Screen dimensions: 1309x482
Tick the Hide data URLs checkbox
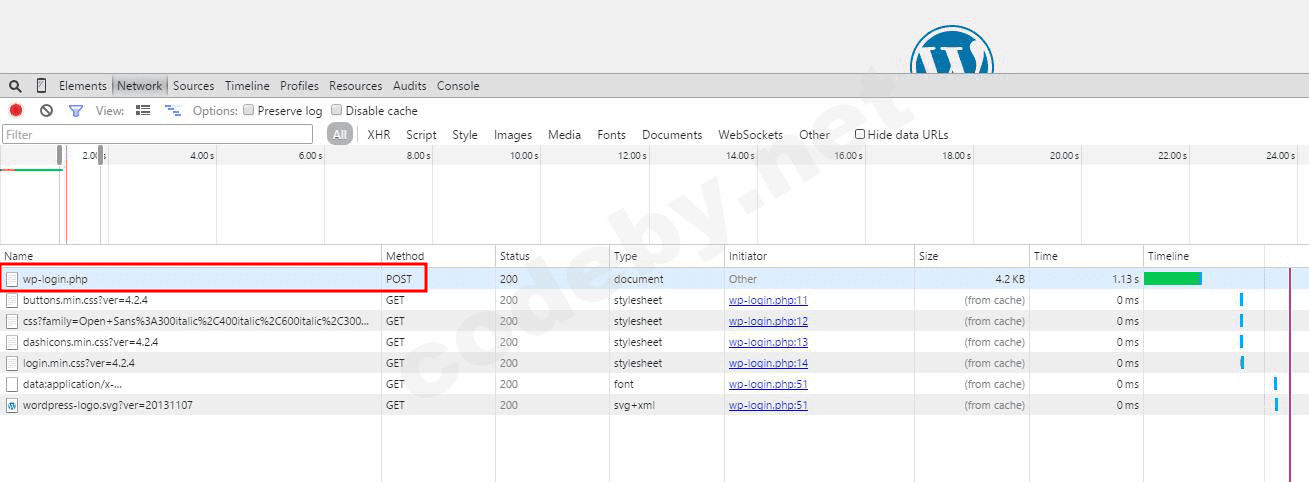[860, 134]
